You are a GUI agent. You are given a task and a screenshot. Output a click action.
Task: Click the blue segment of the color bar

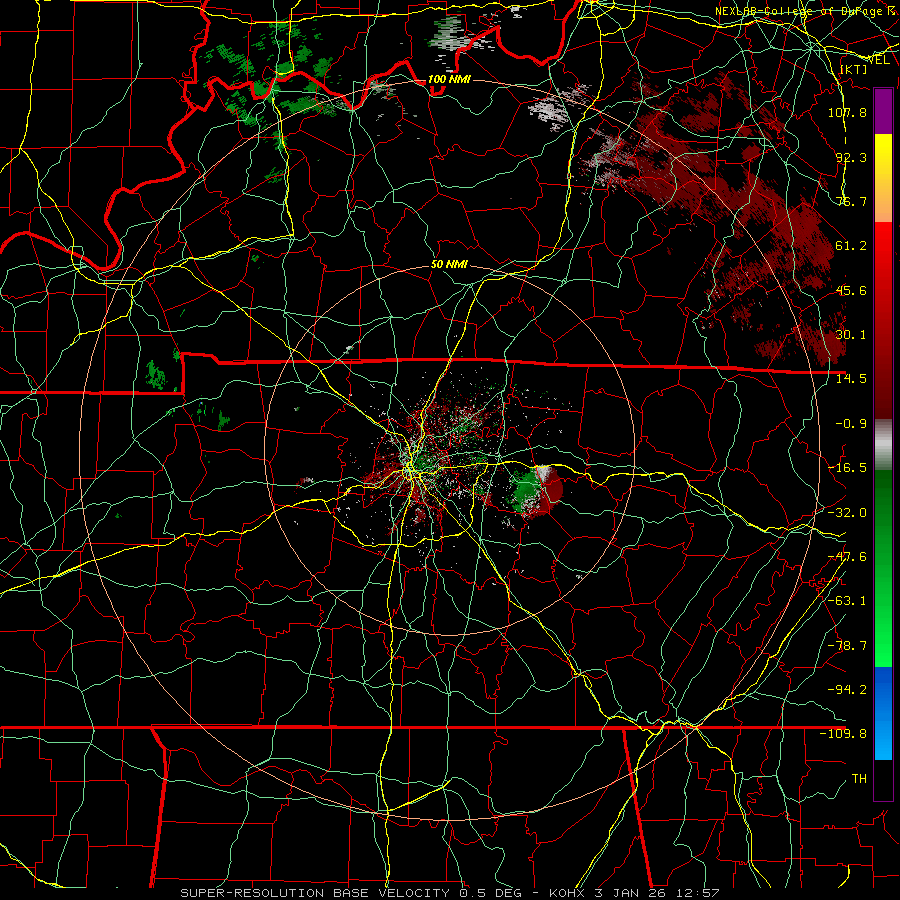pyautogui.click(x=883, y=713)
